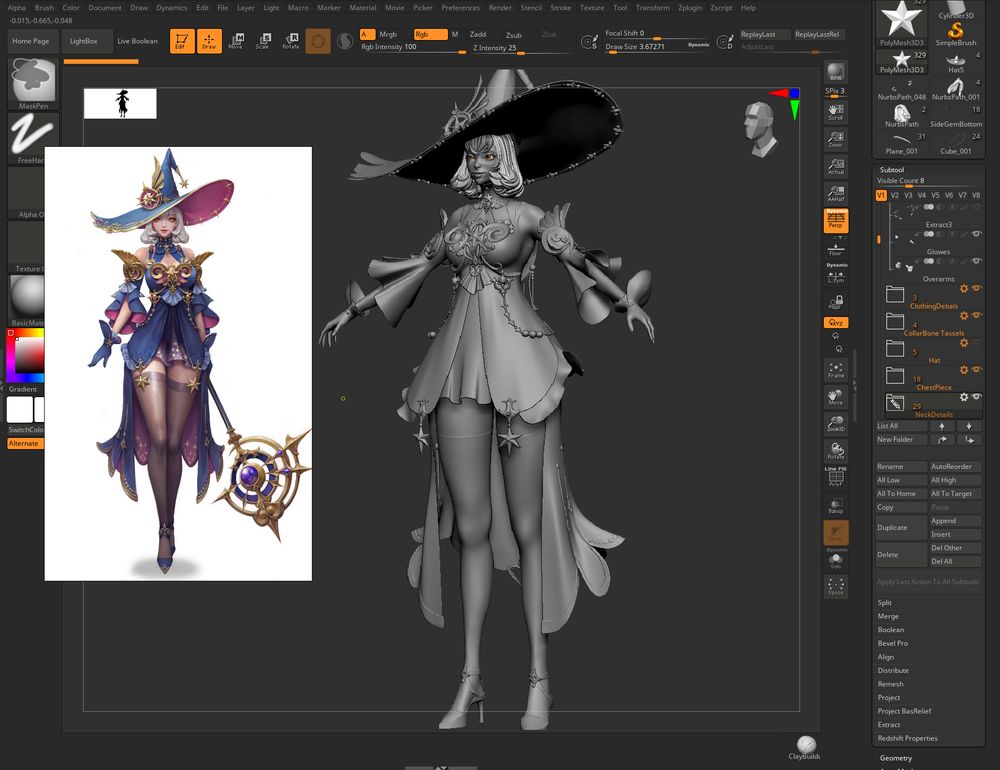Toggle Perspective (Persp) view
Image resolution: width=1000 pixels, height=770 pixels.
coord(835,220)
